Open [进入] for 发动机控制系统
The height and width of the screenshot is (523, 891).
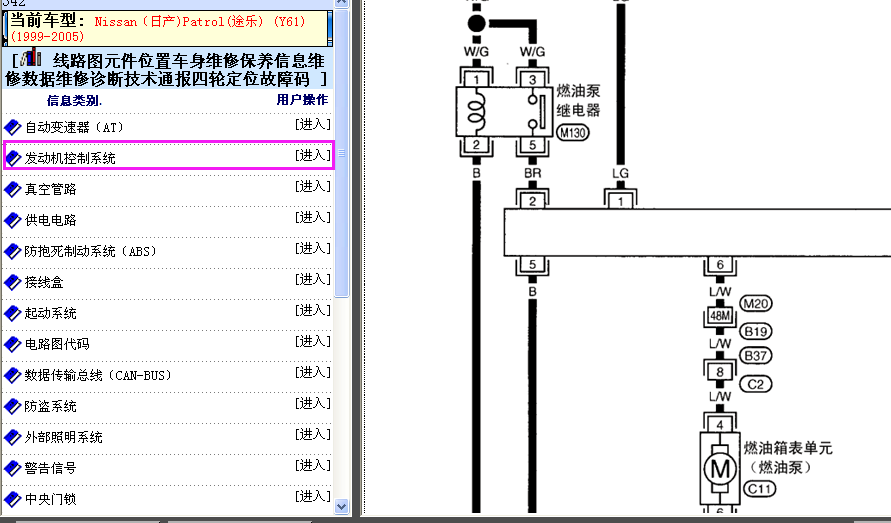[x=313, y=155]
